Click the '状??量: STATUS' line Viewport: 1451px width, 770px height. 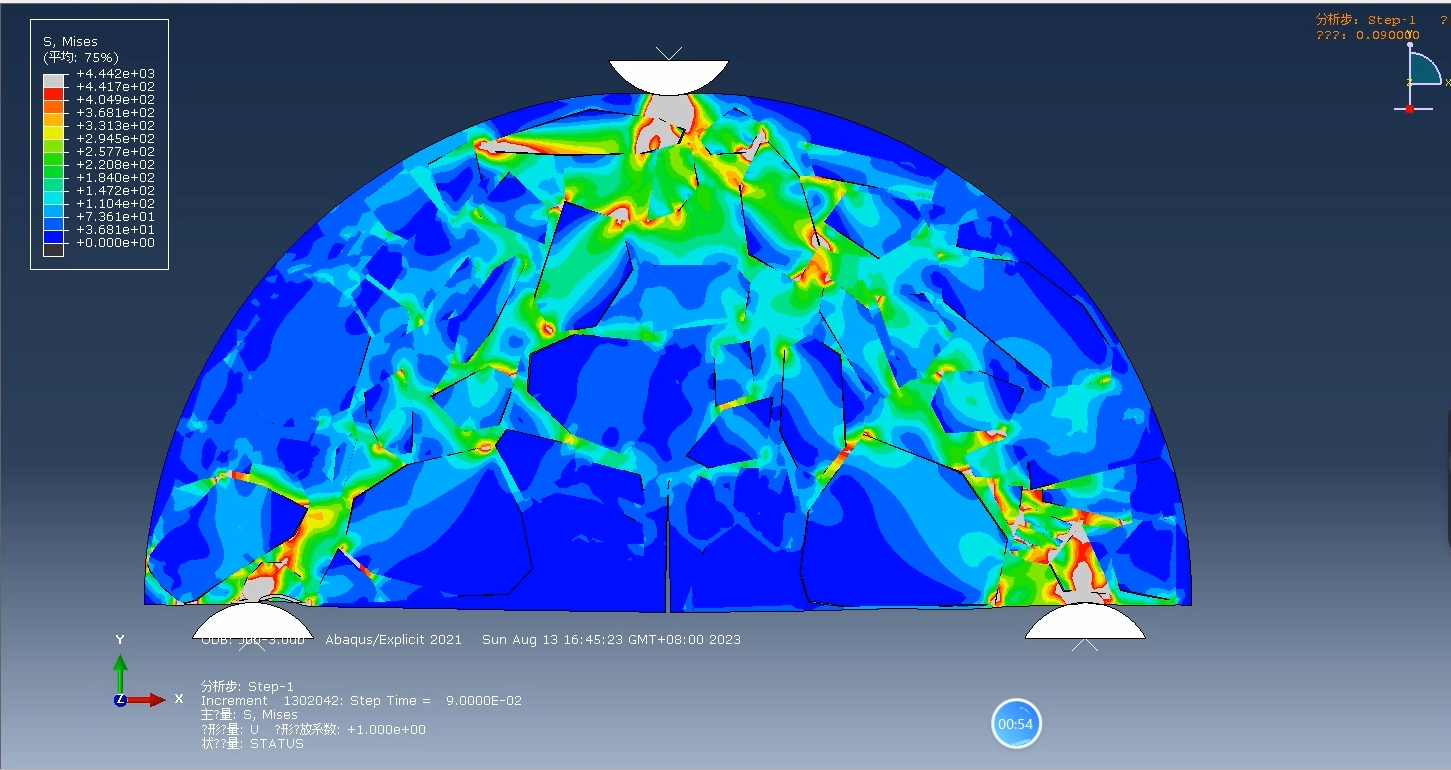252,743
